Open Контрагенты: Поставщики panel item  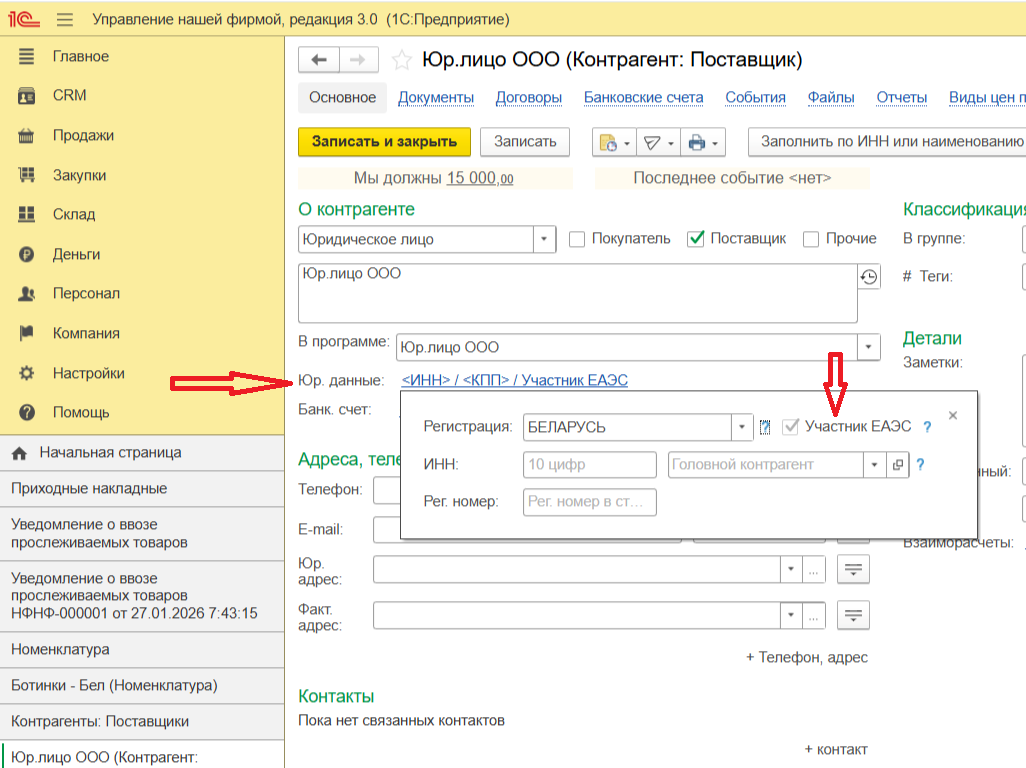click(142, 722)
